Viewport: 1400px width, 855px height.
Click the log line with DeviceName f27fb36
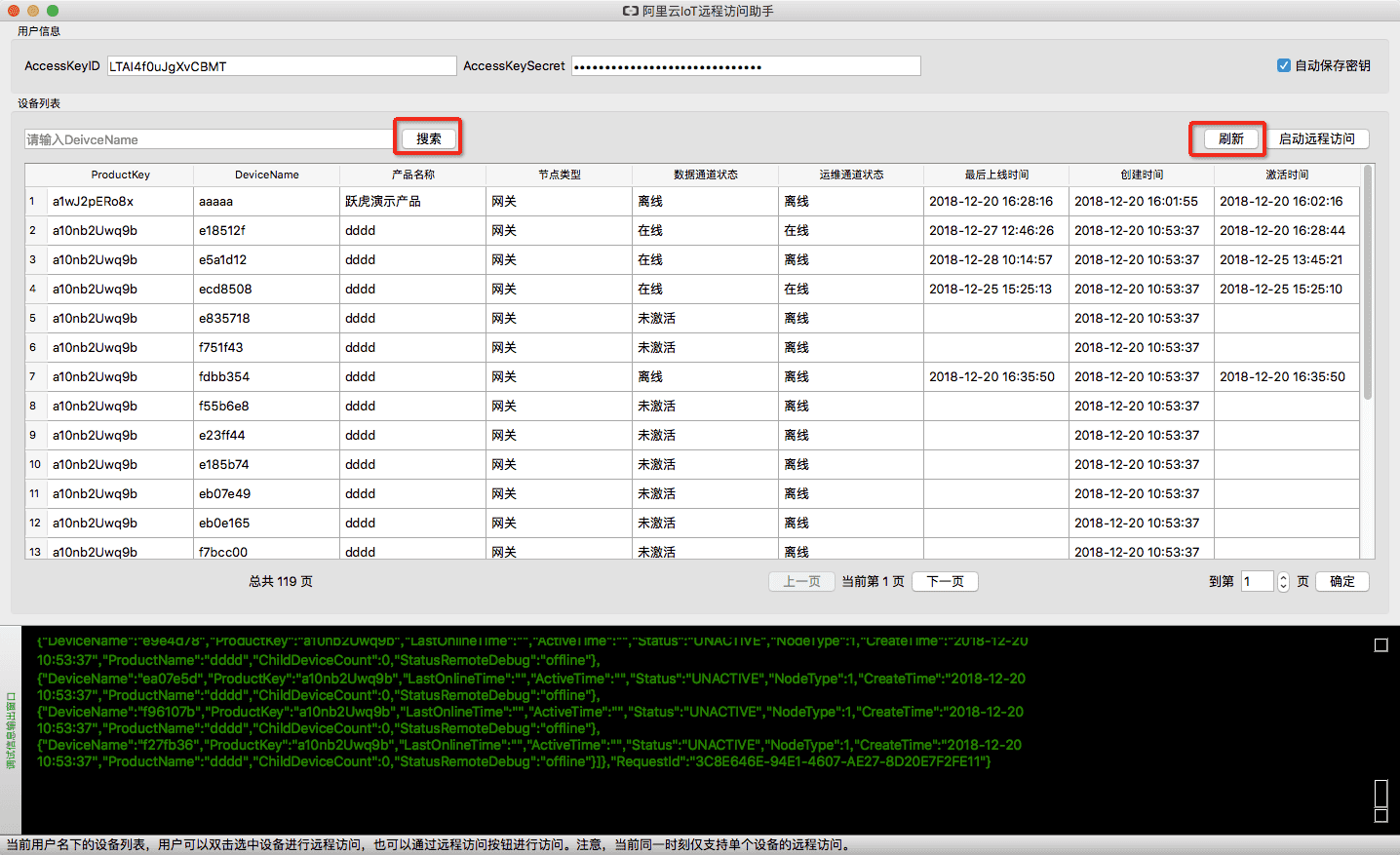[x=529, y=753]
